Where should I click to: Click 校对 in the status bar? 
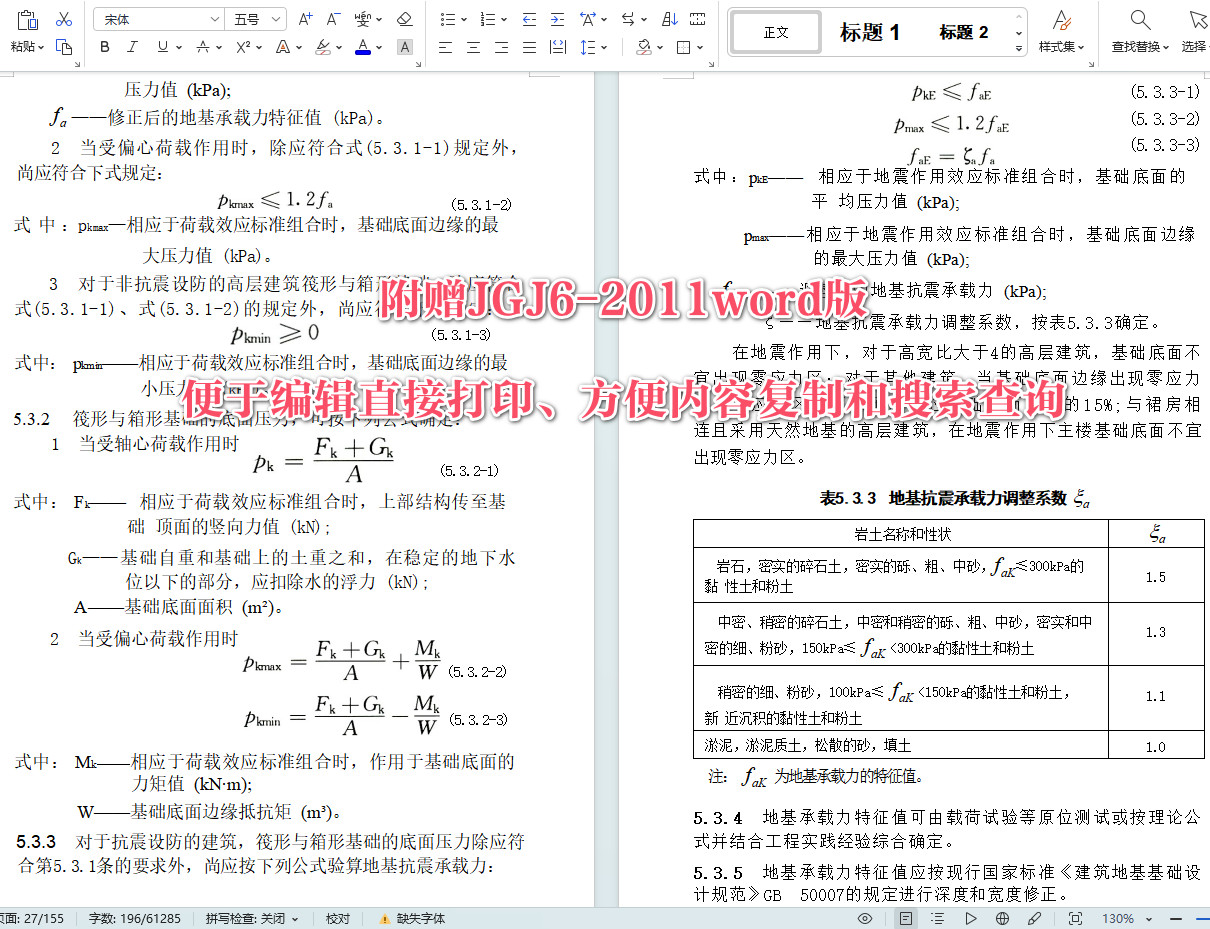tap(337, 918)
